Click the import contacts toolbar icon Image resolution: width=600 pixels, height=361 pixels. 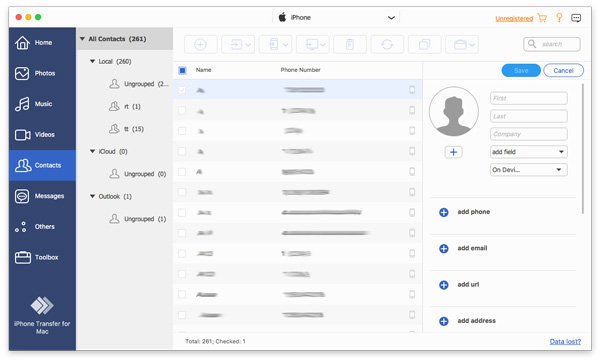coord(235,44)
